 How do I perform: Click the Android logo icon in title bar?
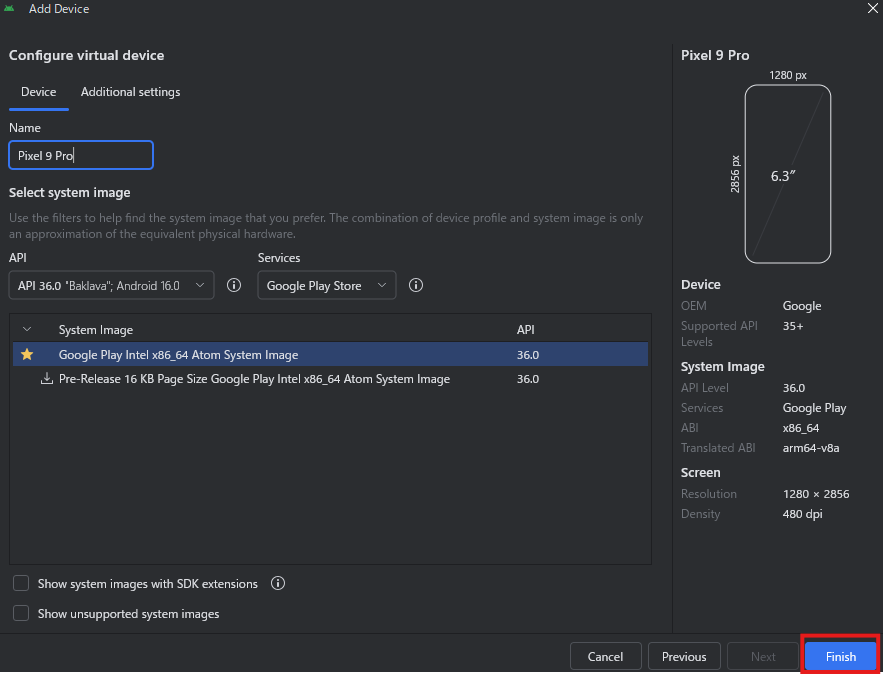click(9, 8)
